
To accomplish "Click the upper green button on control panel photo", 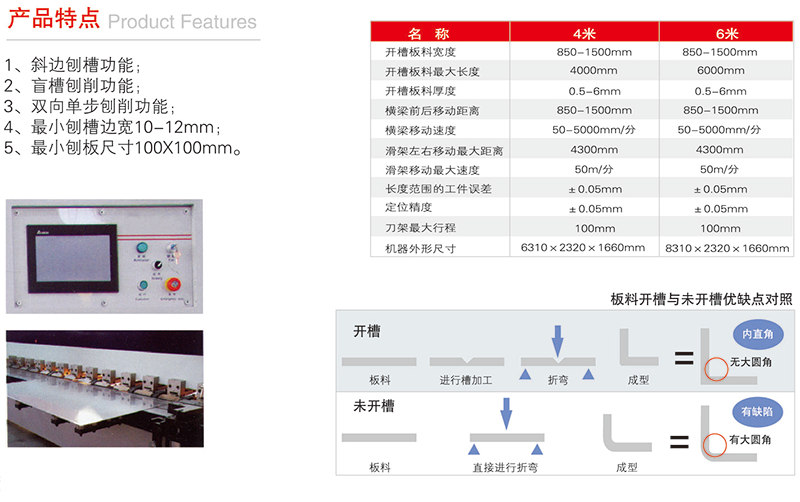I will pyautogui.click(x=142, y=247).
